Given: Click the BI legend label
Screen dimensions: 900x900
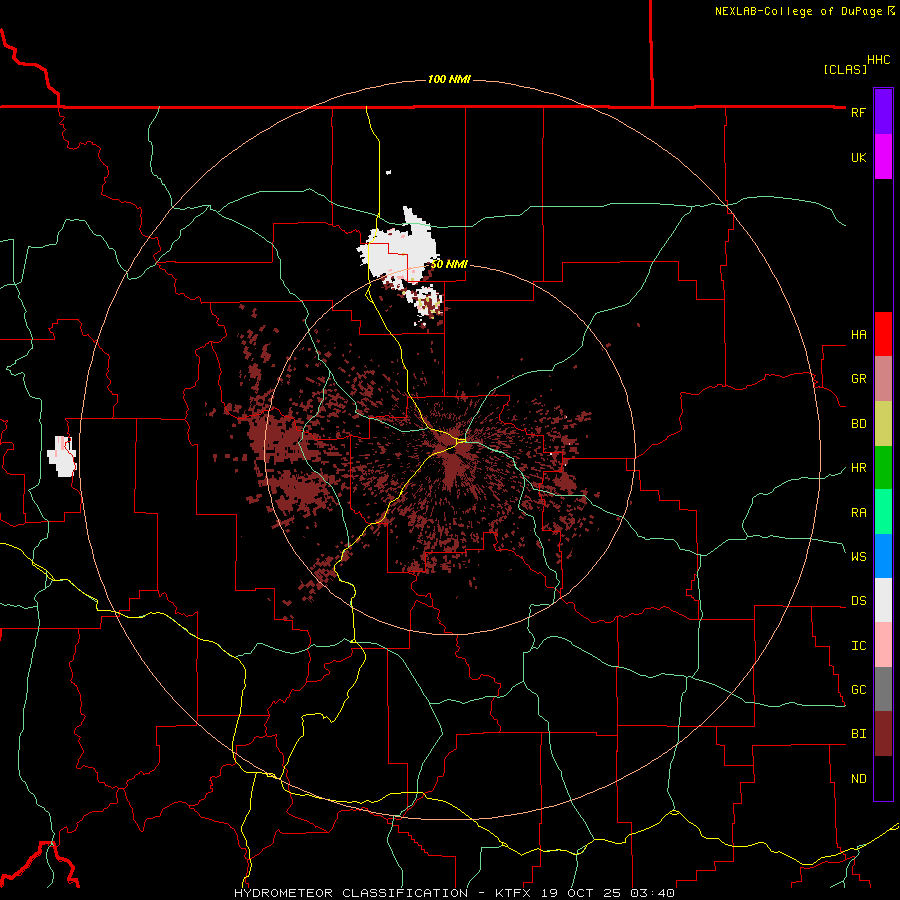Looking at the screenshot, I should (x=858, y=734).
